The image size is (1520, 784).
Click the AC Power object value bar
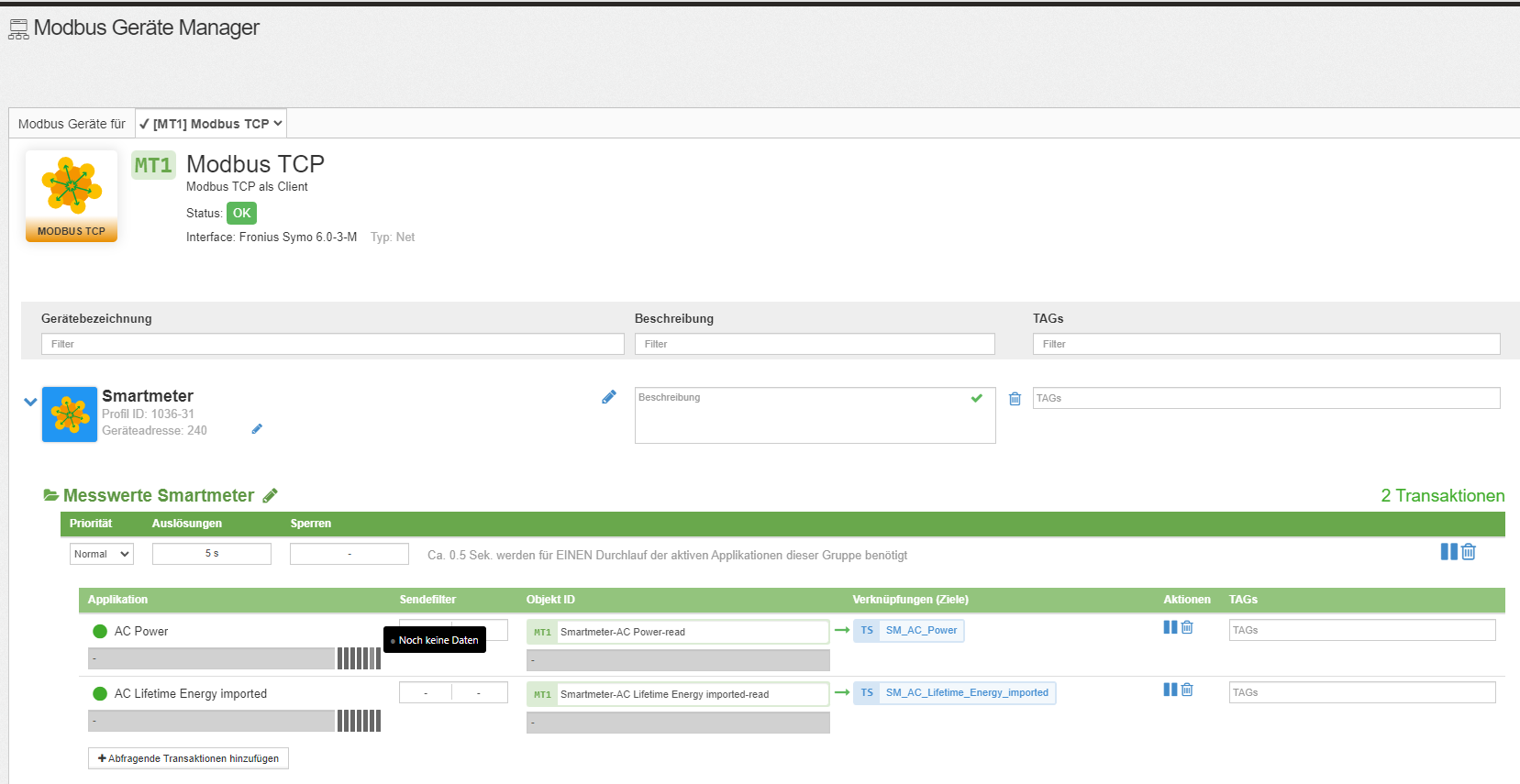pyautogui.click(x=678, y=660)
